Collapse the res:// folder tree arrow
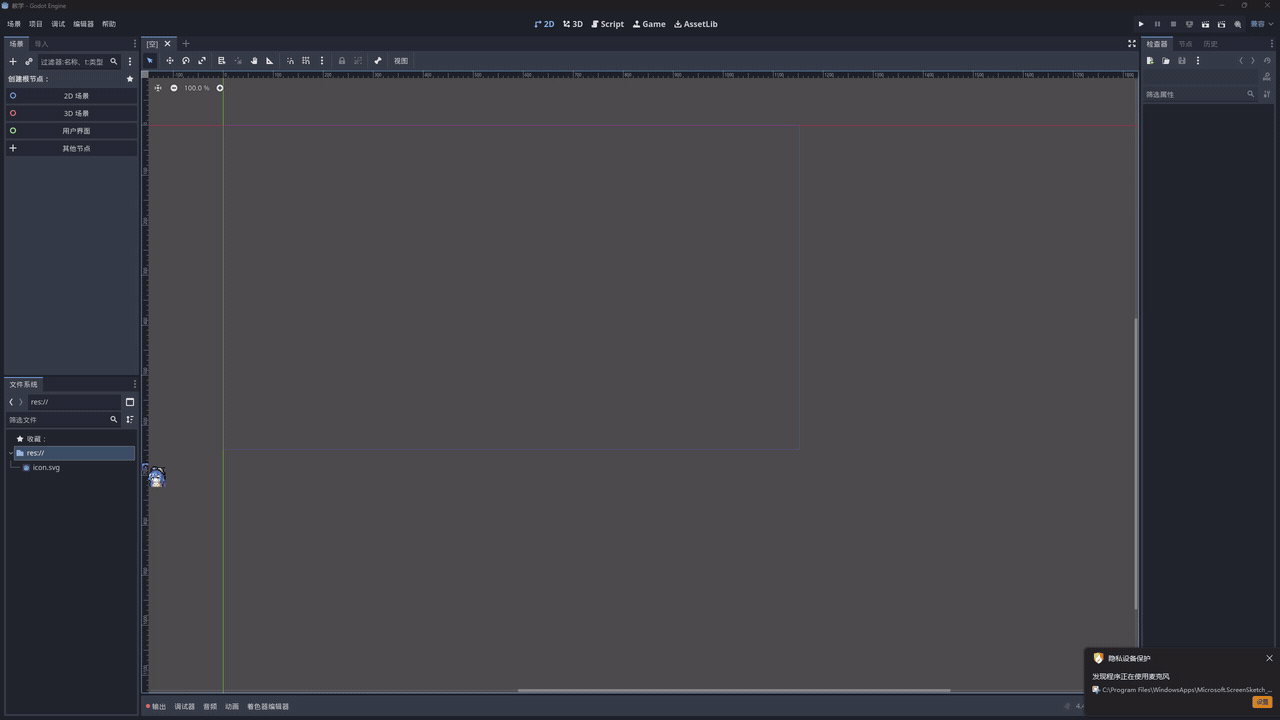This screenshot has width=1280, height=720. pyautogui.click(x=11, y=453)
